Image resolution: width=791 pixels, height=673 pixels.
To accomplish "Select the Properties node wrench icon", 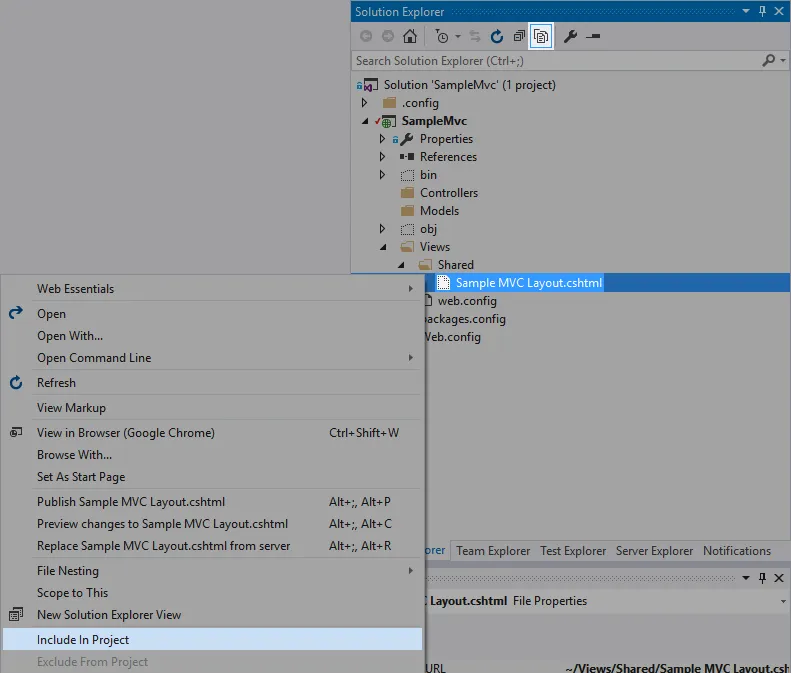I will point(407,139).
